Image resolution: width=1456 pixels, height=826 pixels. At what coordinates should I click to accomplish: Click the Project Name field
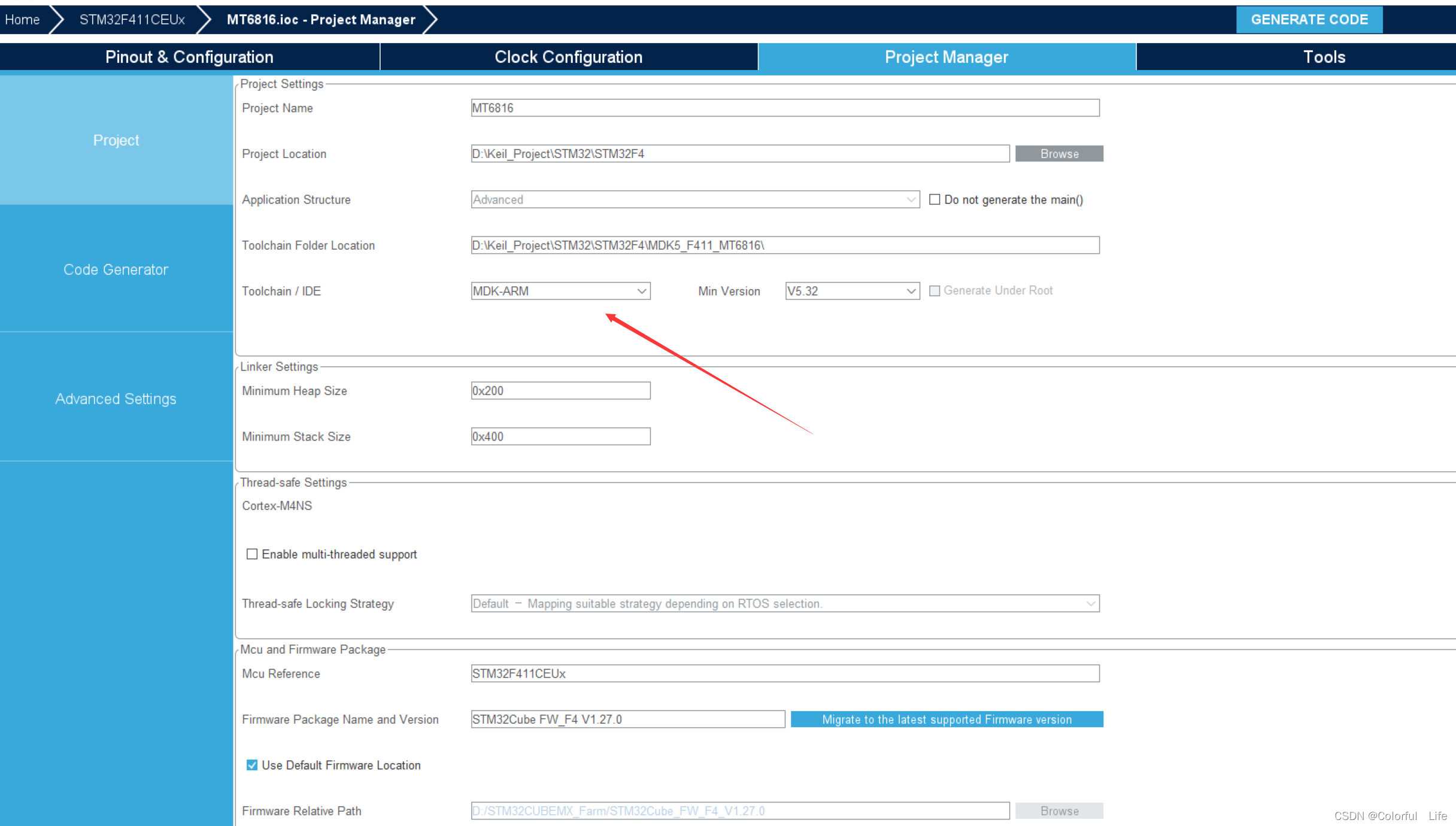pos(784,108)
